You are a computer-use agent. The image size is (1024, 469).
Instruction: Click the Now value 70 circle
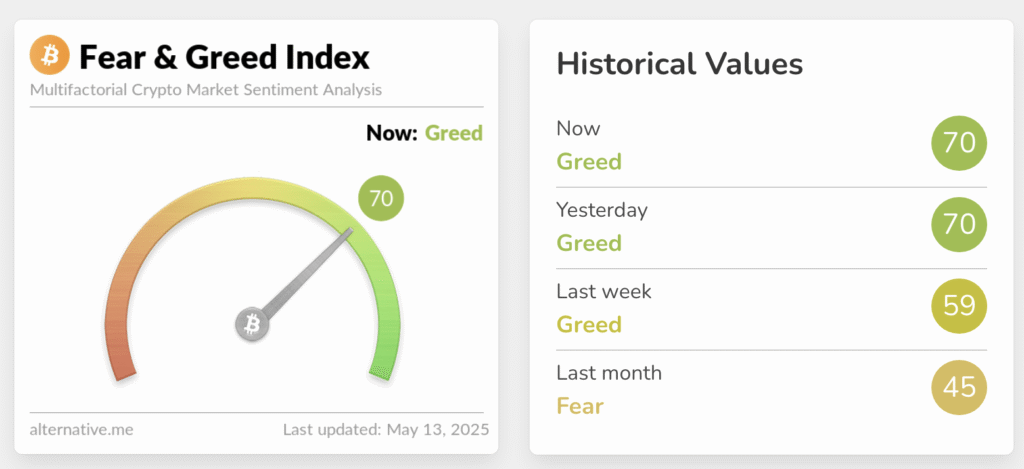(x=959, y=143)
